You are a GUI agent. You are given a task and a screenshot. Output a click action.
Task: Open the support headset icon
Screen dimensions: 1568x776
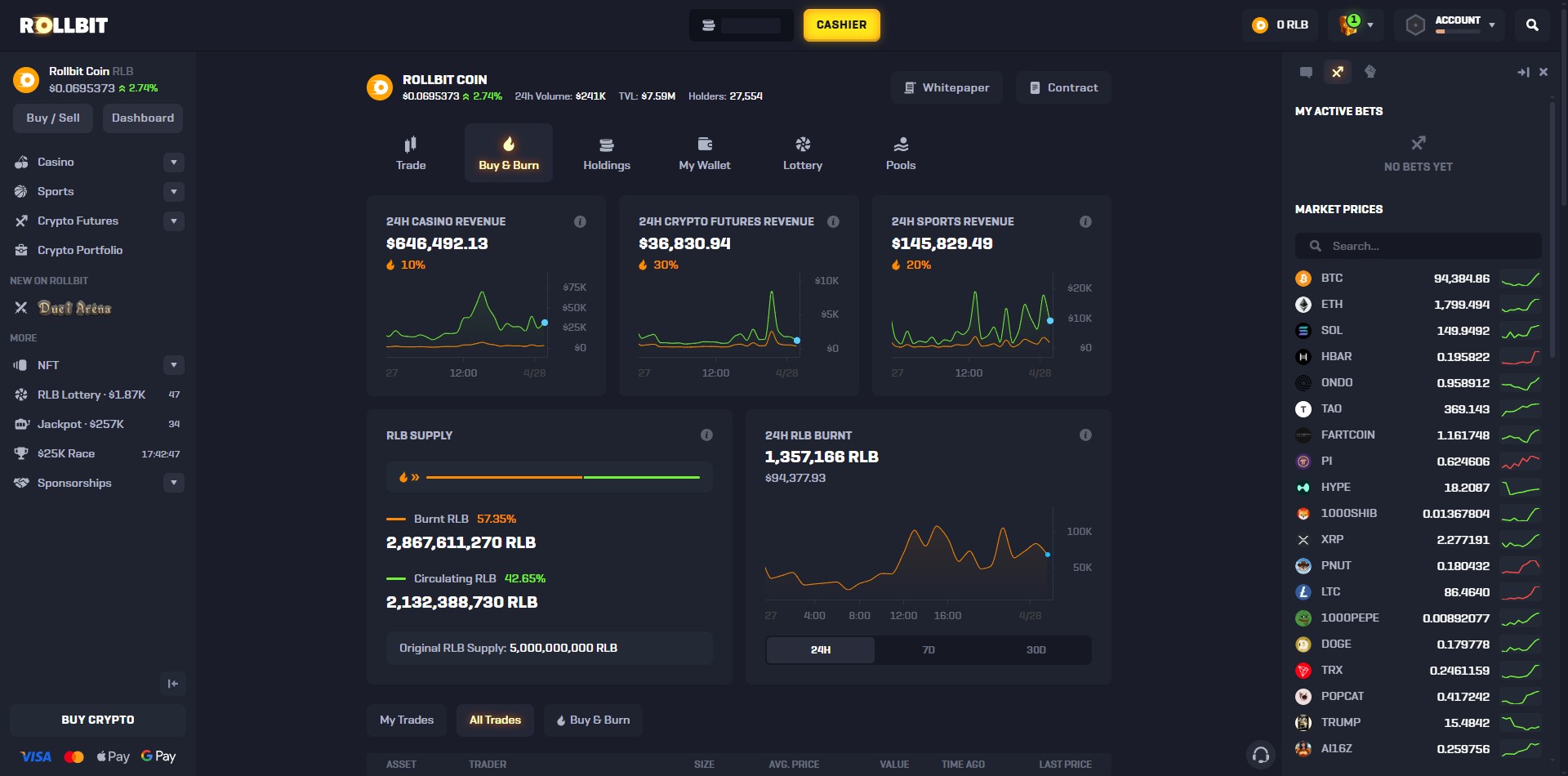click(1261, 755)
